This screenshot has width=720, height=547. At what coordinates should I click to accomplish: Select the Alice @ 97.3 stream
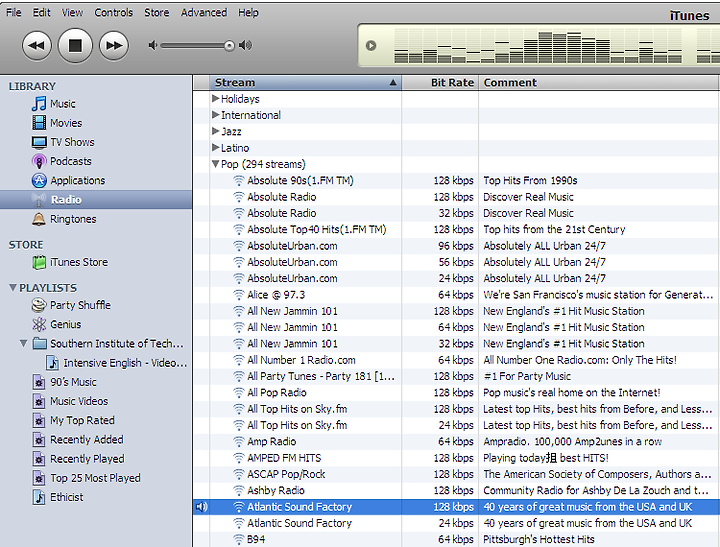click(456, 295)
